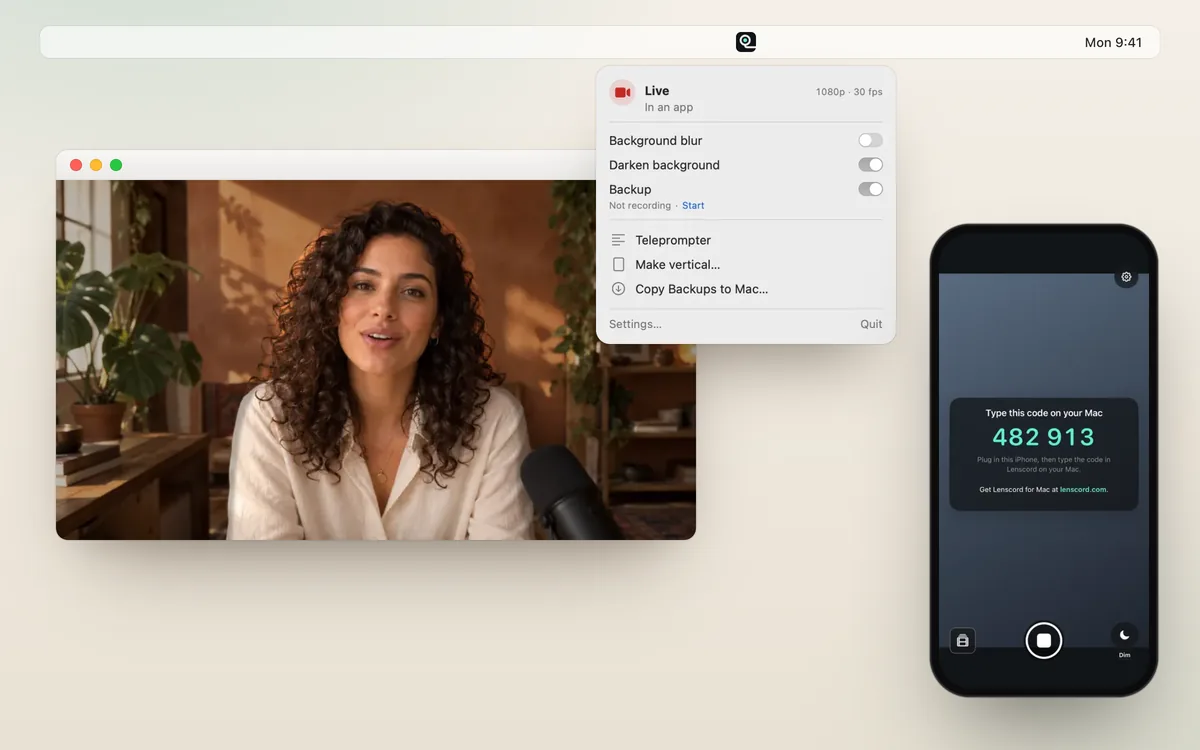Image resolution: width=1200 pixels, height=750 pixels.
Task: Open the phone's gear settings icon
Action: pos(1126,277)
